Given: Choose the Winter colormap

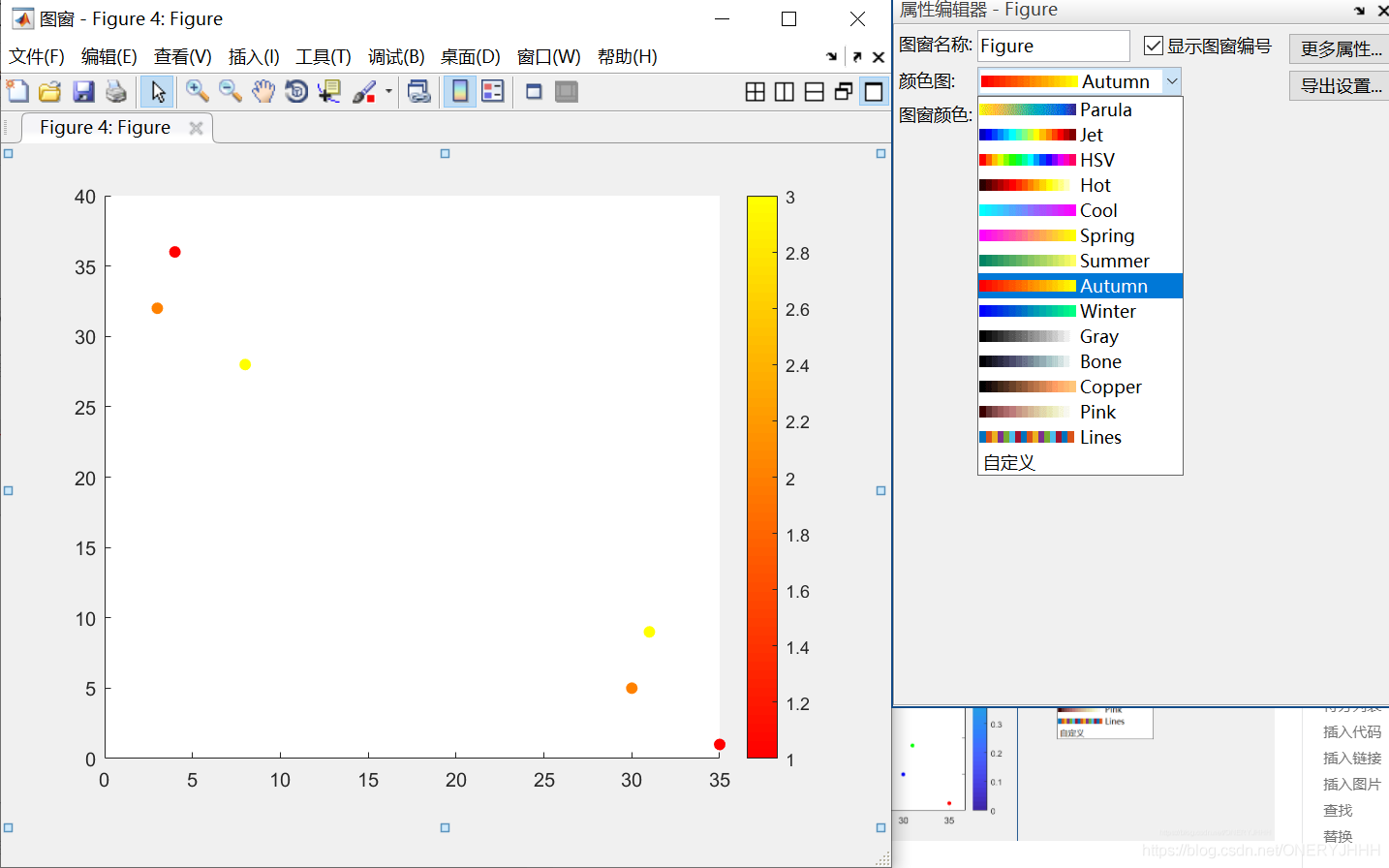Looking at the screenshot, I should coord(1080,311).
